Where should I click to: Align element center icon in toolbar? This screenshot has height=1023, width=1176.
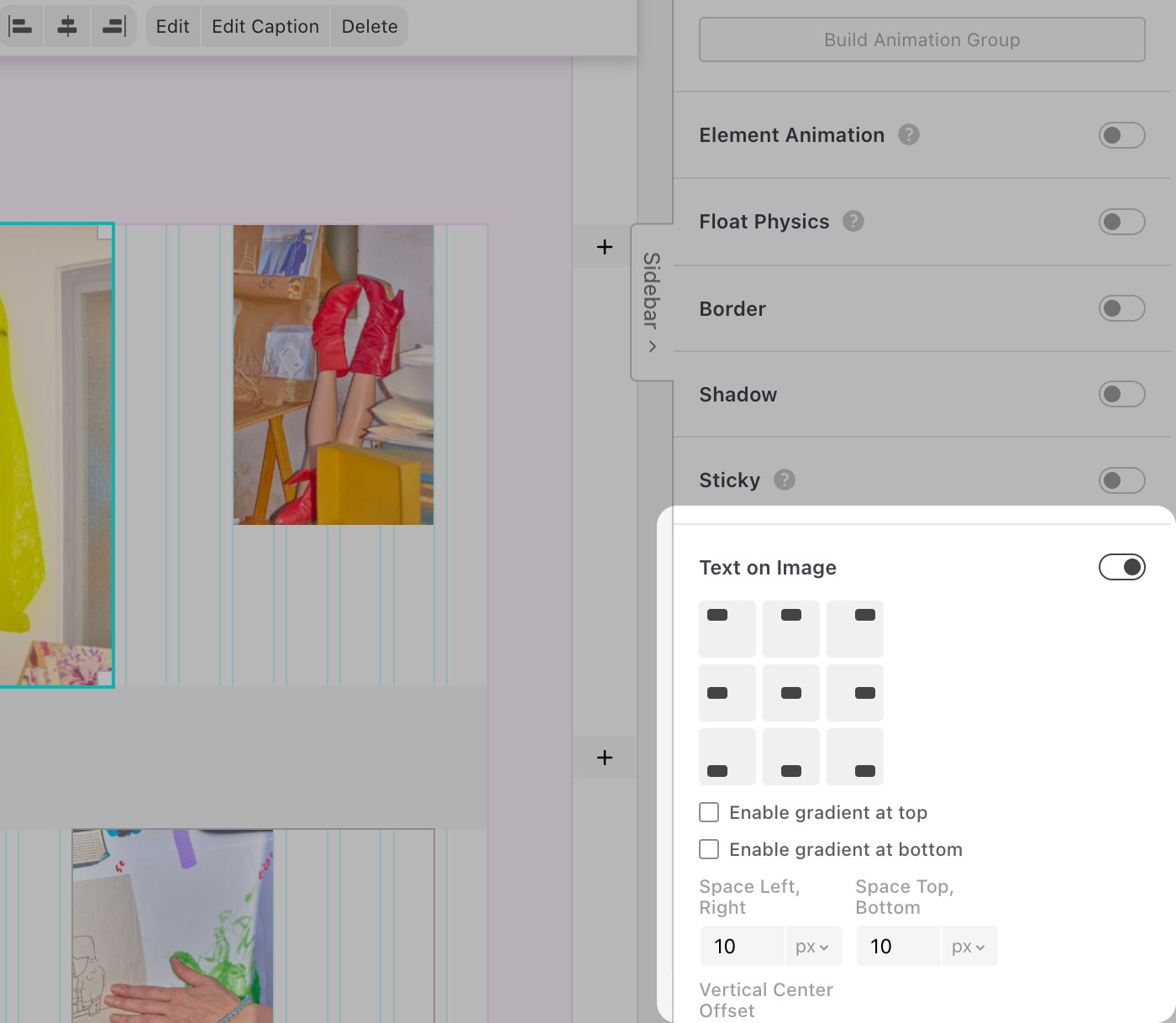[66, 26]
